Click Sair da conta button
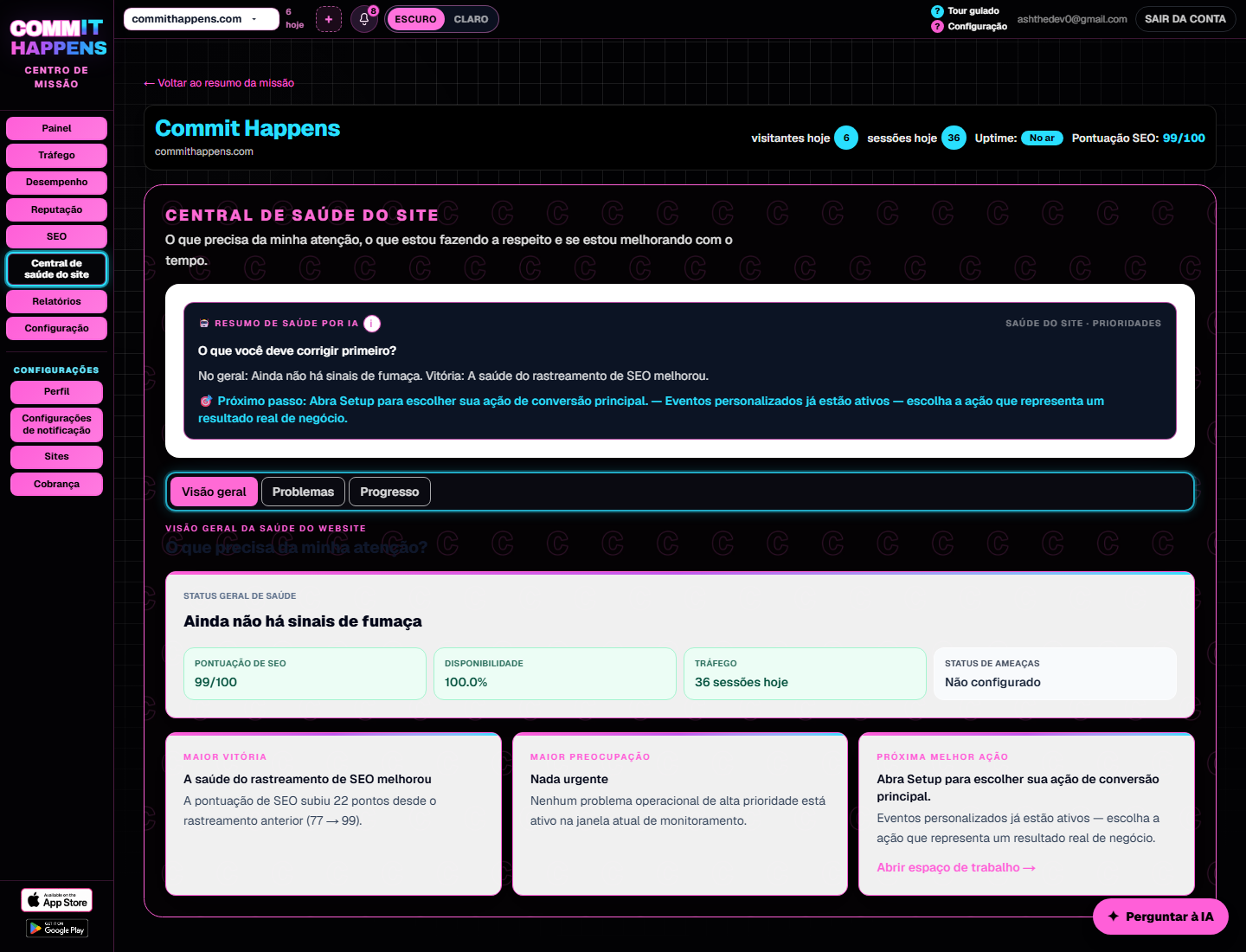The width and height of the screenshot is (1246, 952). coord(1185,19)
